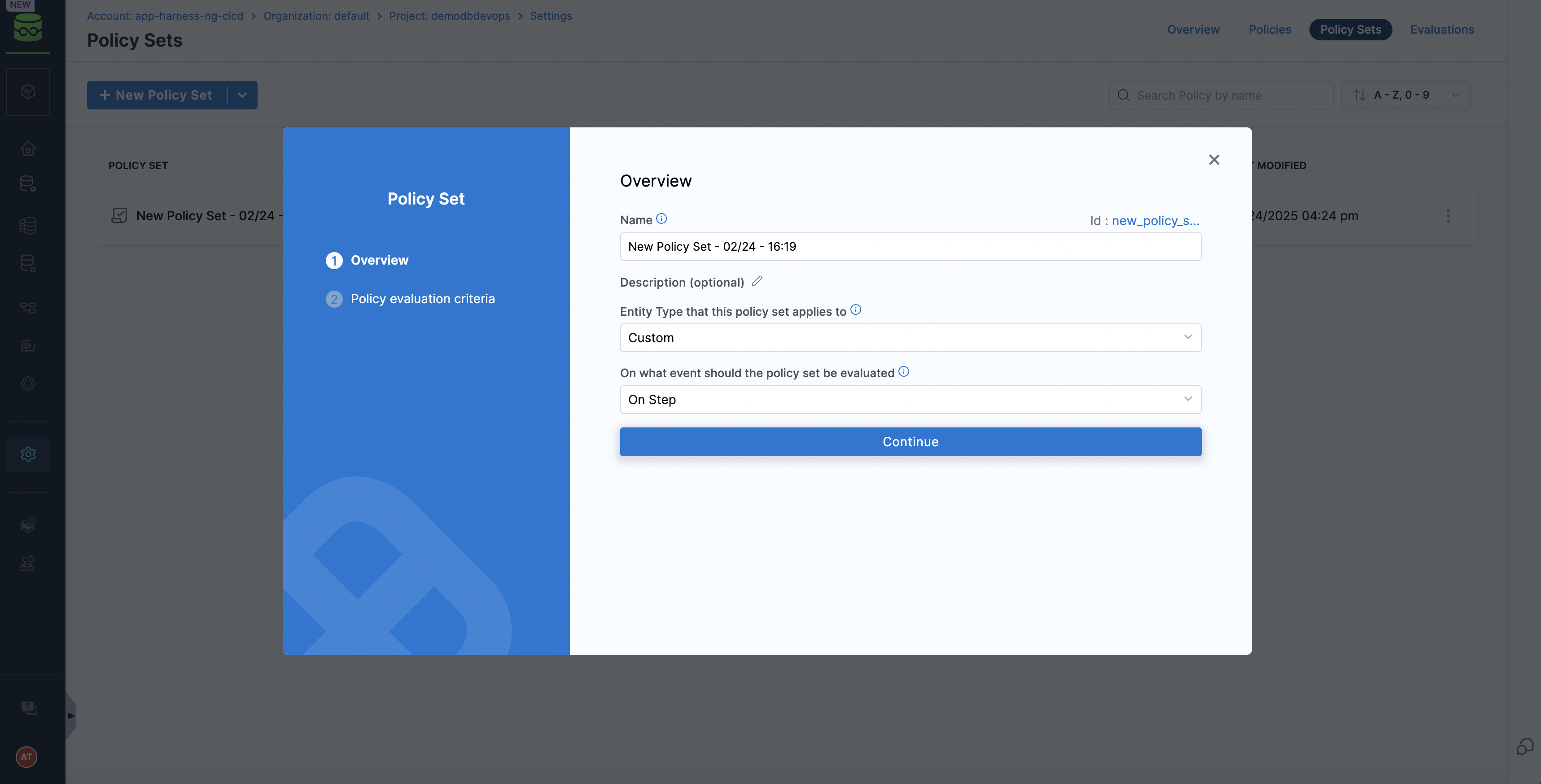The height and width of the screenshot is (784, 1541).
Task: Click the info icon next to Name
Action: pos(661,219)
